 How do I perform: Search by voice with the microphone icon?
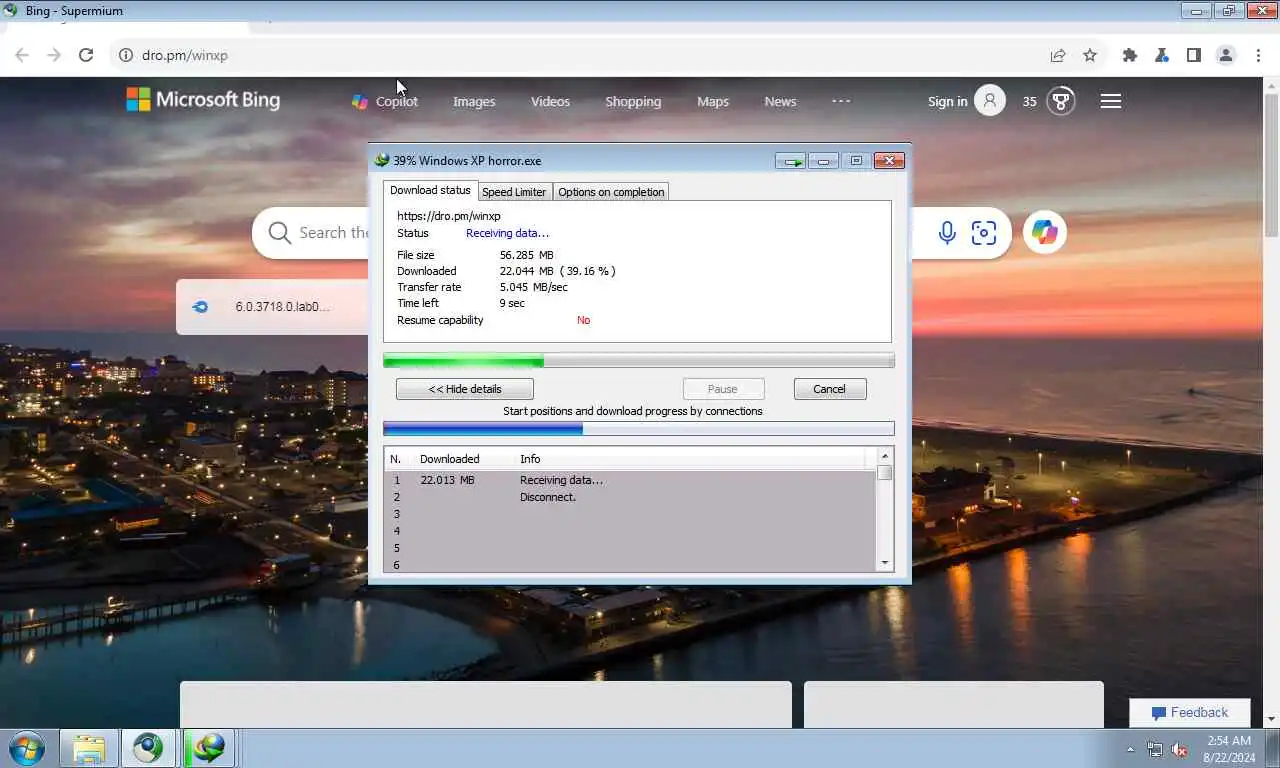point(947,233)
